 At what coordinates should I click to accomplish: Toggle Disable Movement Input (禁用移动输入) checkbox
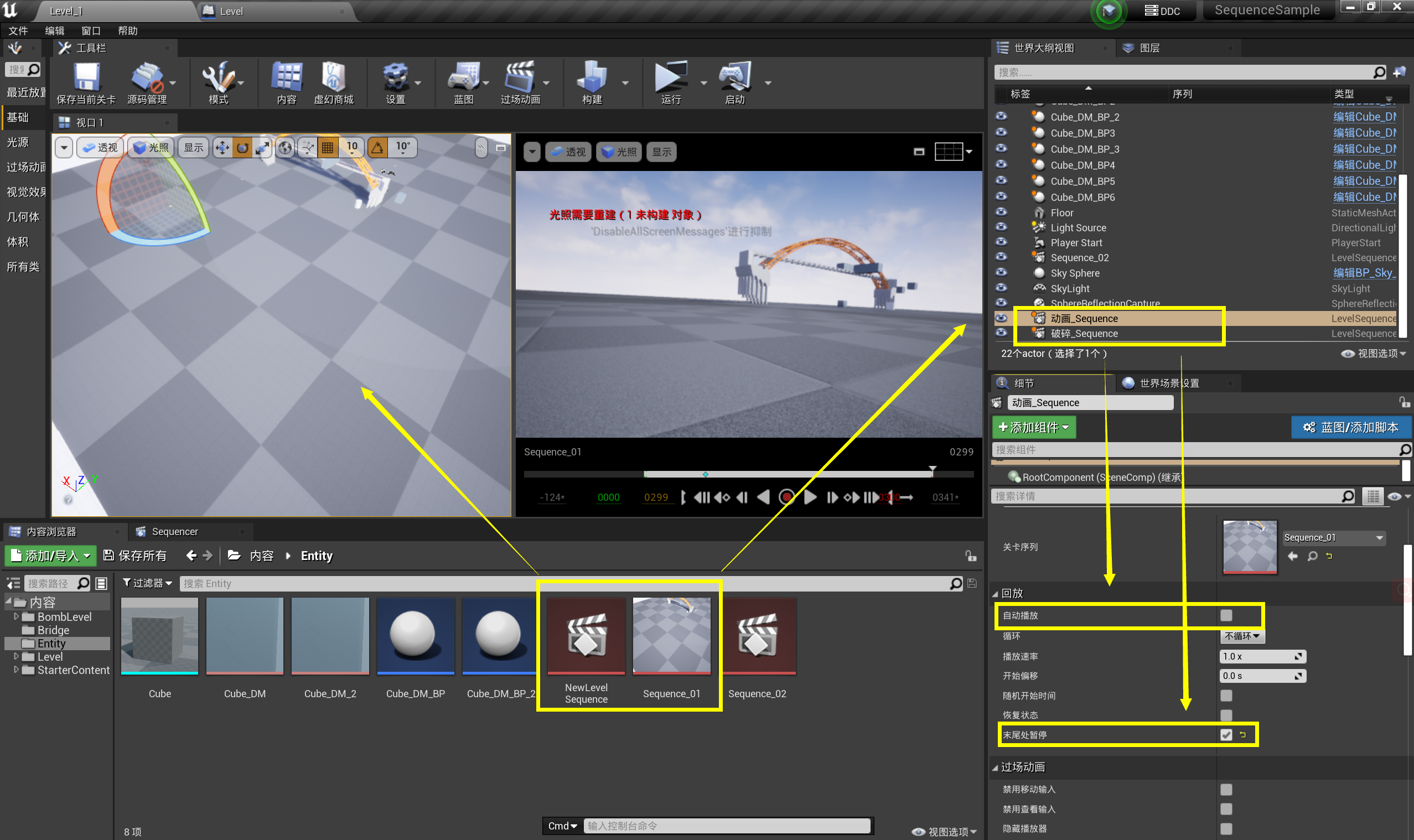click(1226, 790)
